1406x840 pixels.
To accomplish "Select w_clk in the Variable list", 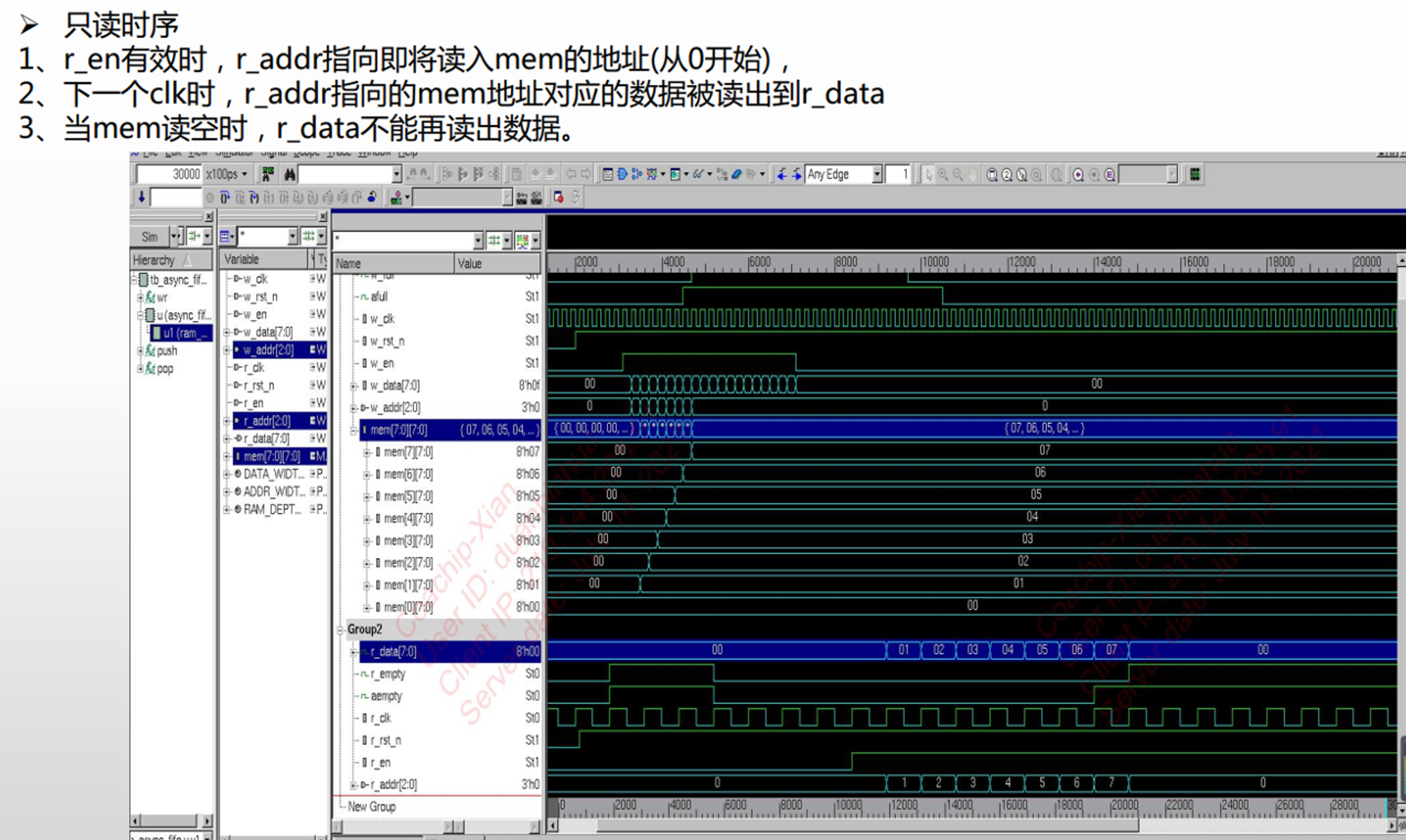I will [x=255, y=279].
